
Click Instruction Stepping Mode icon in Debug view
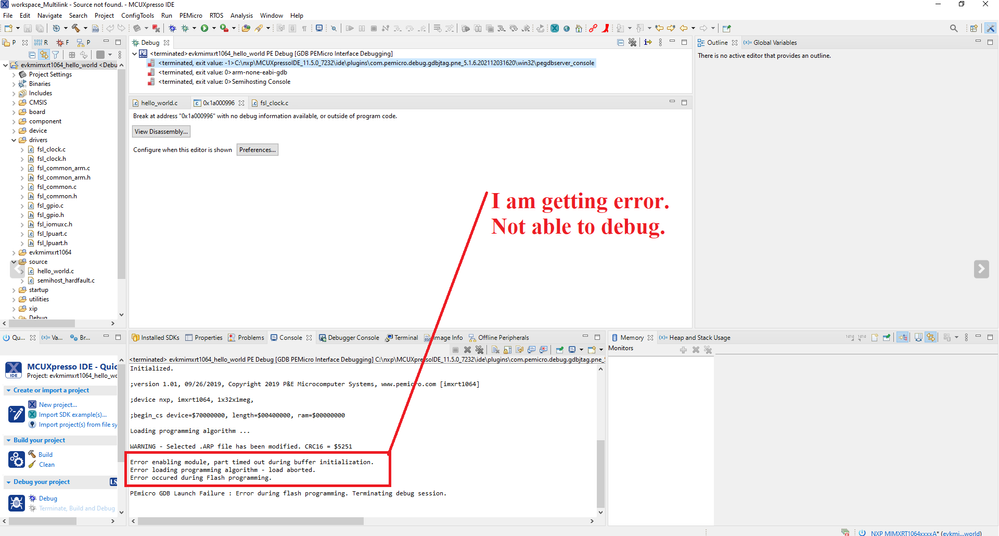[647, 43]
